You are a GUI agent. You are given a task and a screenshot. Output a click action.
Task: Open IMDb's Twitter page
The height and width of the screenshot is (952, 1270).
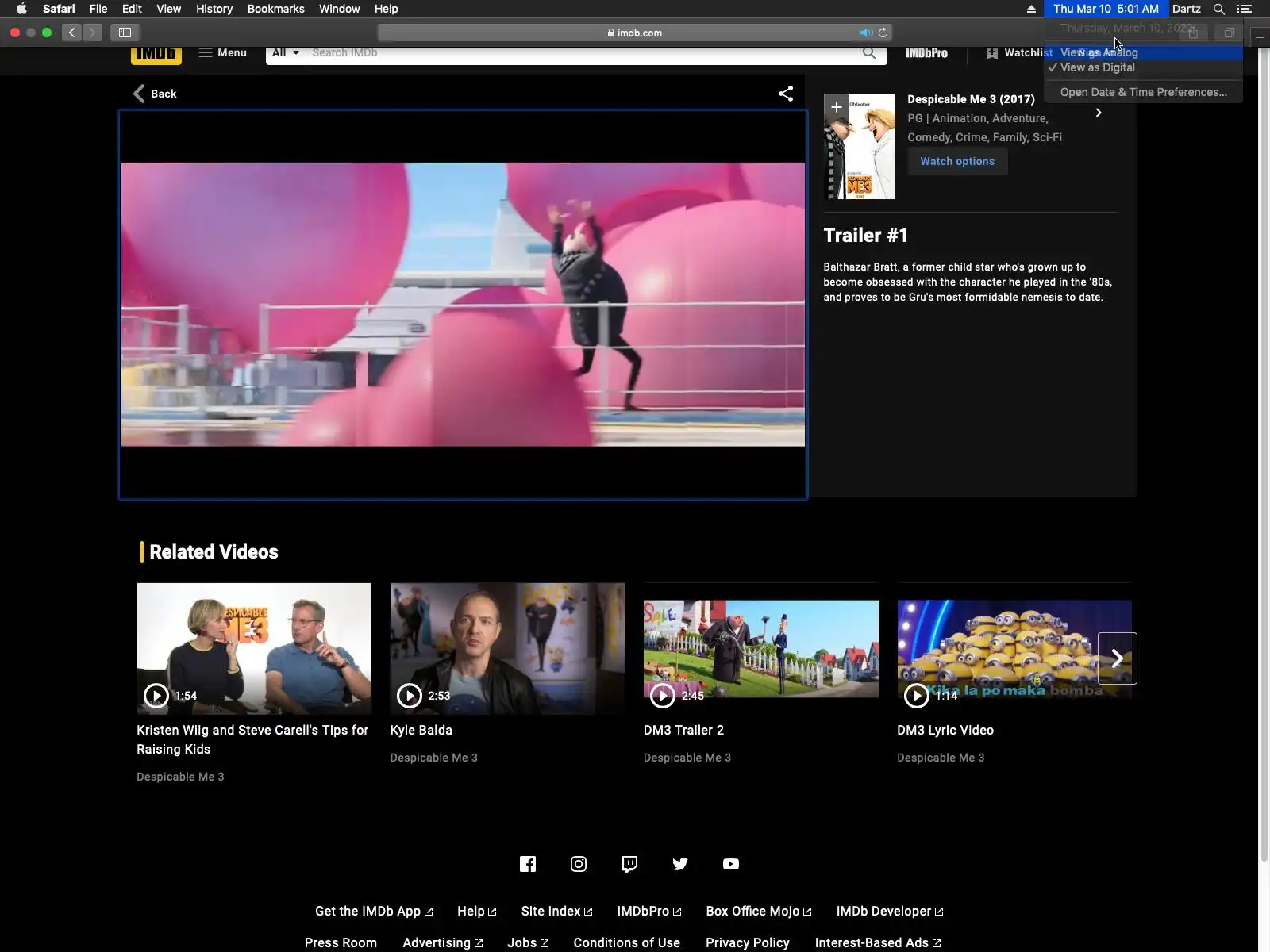point(680,864)
